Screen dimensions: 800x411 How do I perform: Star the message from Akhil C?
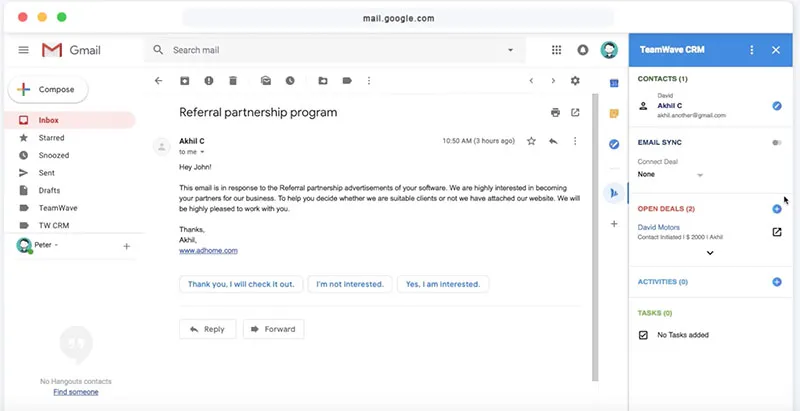pyautogui.click(x=531, y=141)
